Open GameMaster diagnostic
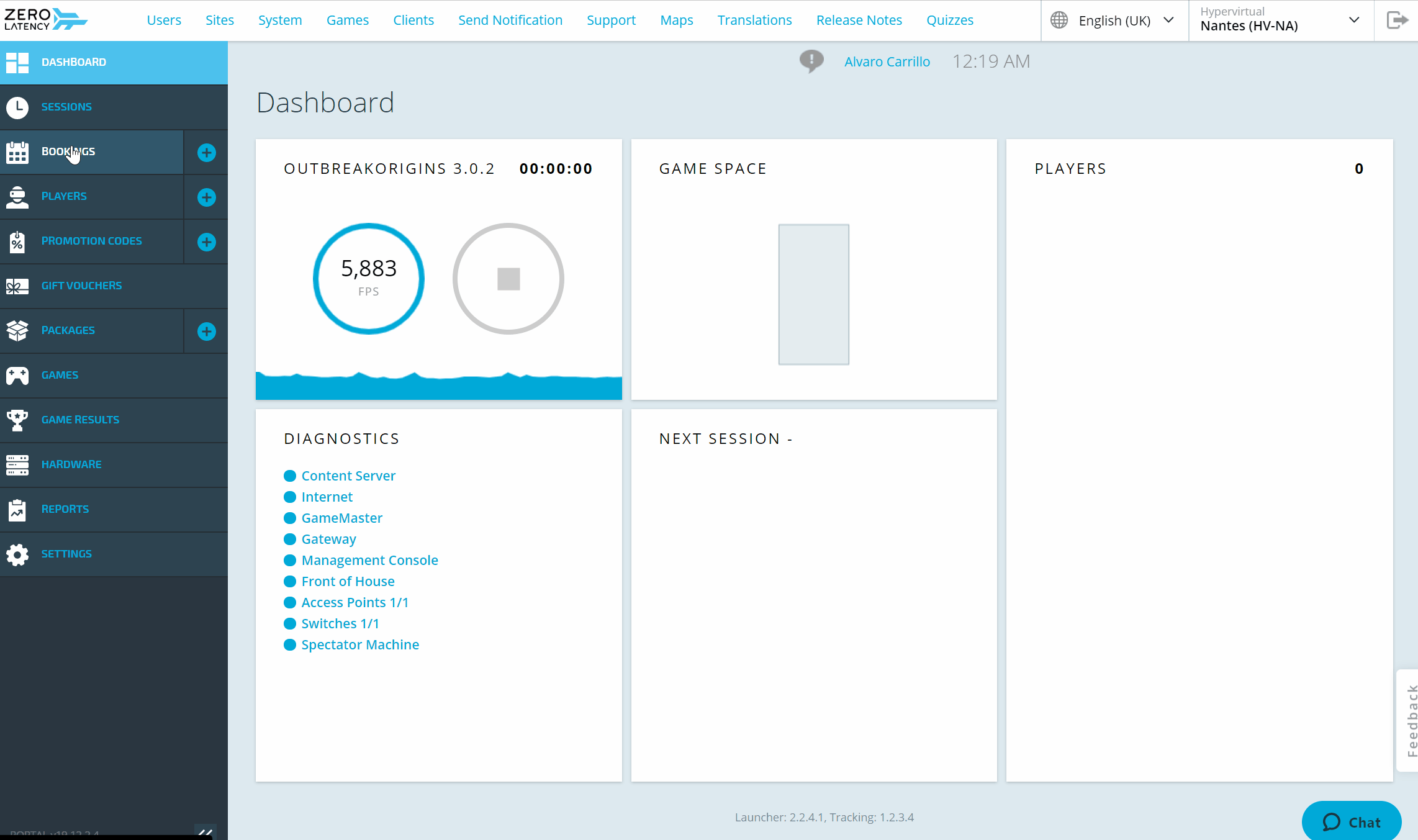This screenshot has width=1418, height=840. click(x=342, y=518)
